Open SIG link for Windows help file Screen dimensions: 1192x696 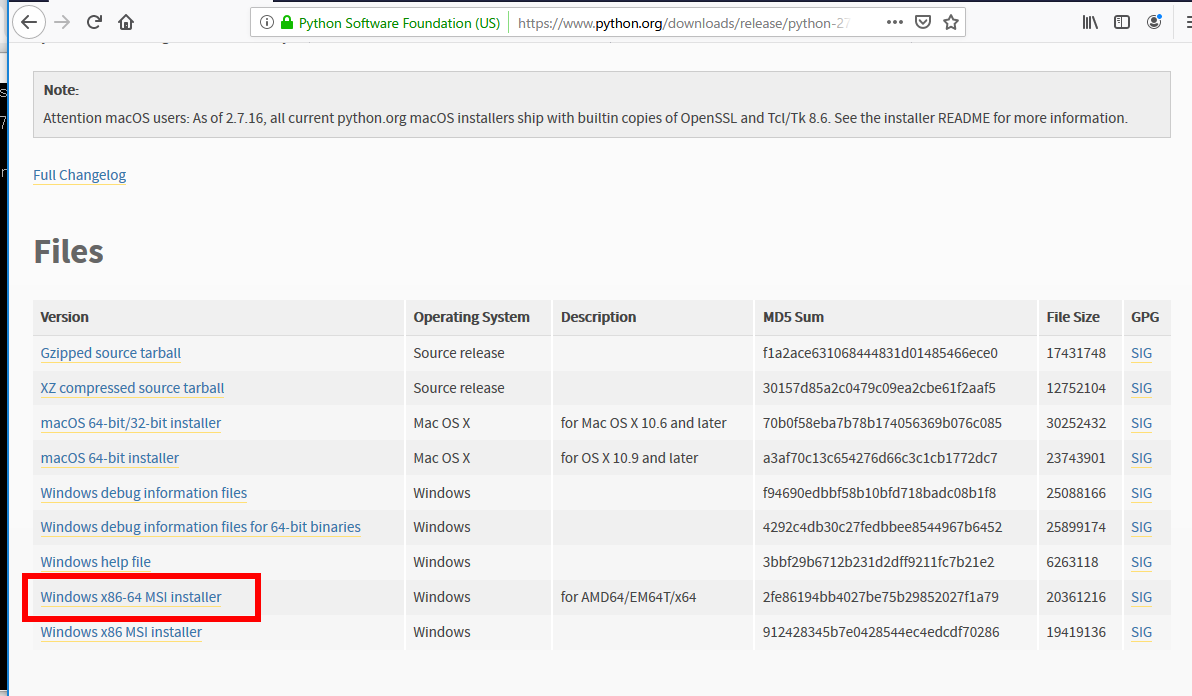click(1141, 562)
